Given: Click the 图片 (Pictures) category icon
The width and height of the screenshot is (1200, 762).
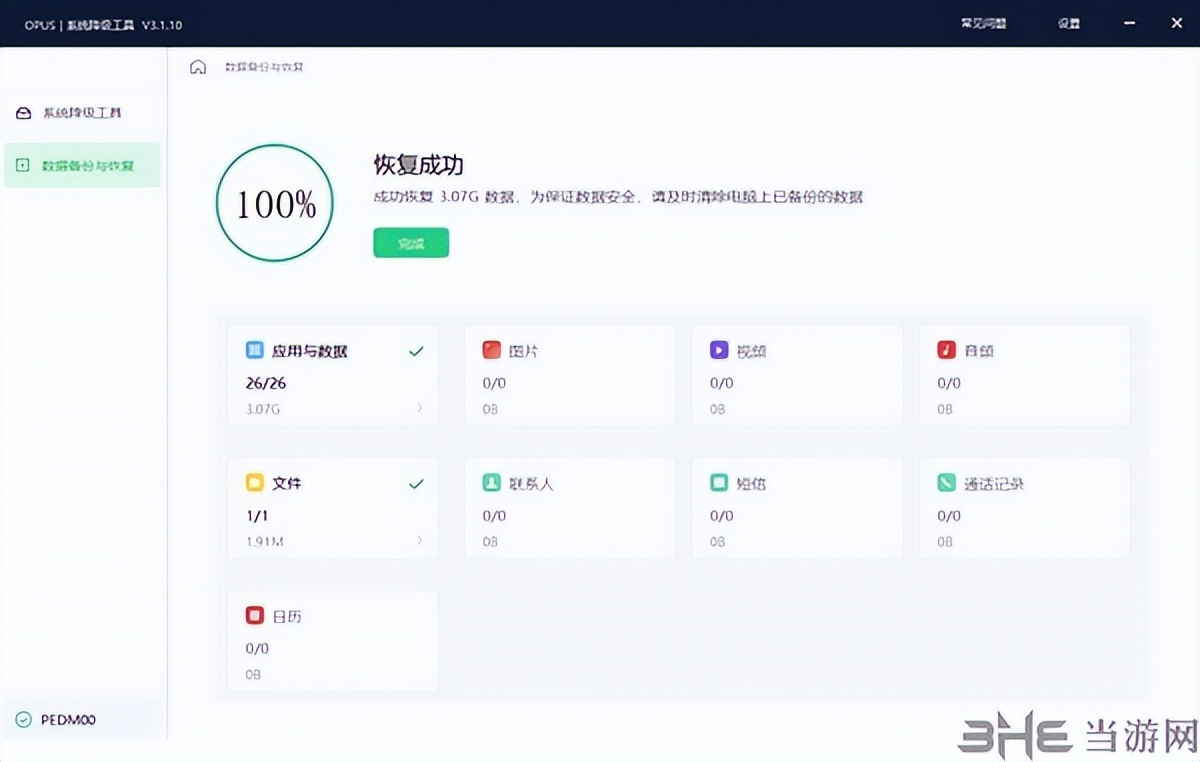Looking at the screenshot, I should 492,350.
